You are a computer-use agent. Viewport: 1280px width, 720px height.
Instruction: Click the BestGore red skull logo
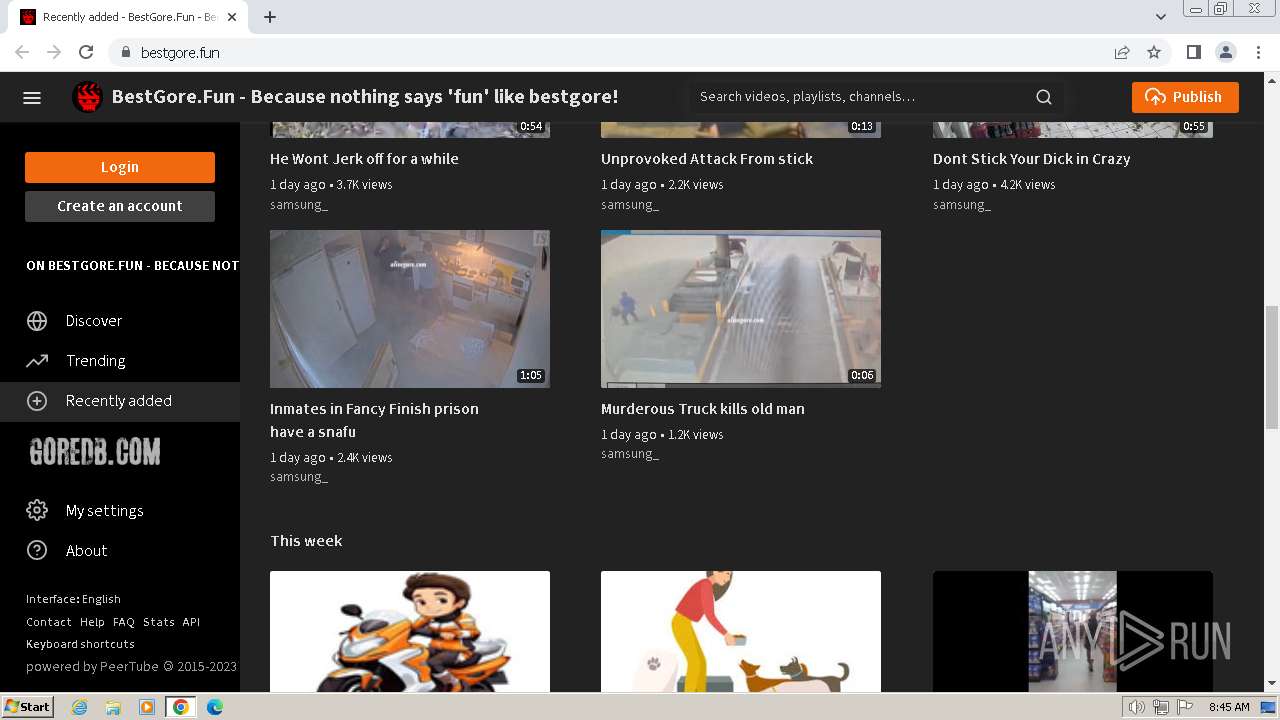88,97
